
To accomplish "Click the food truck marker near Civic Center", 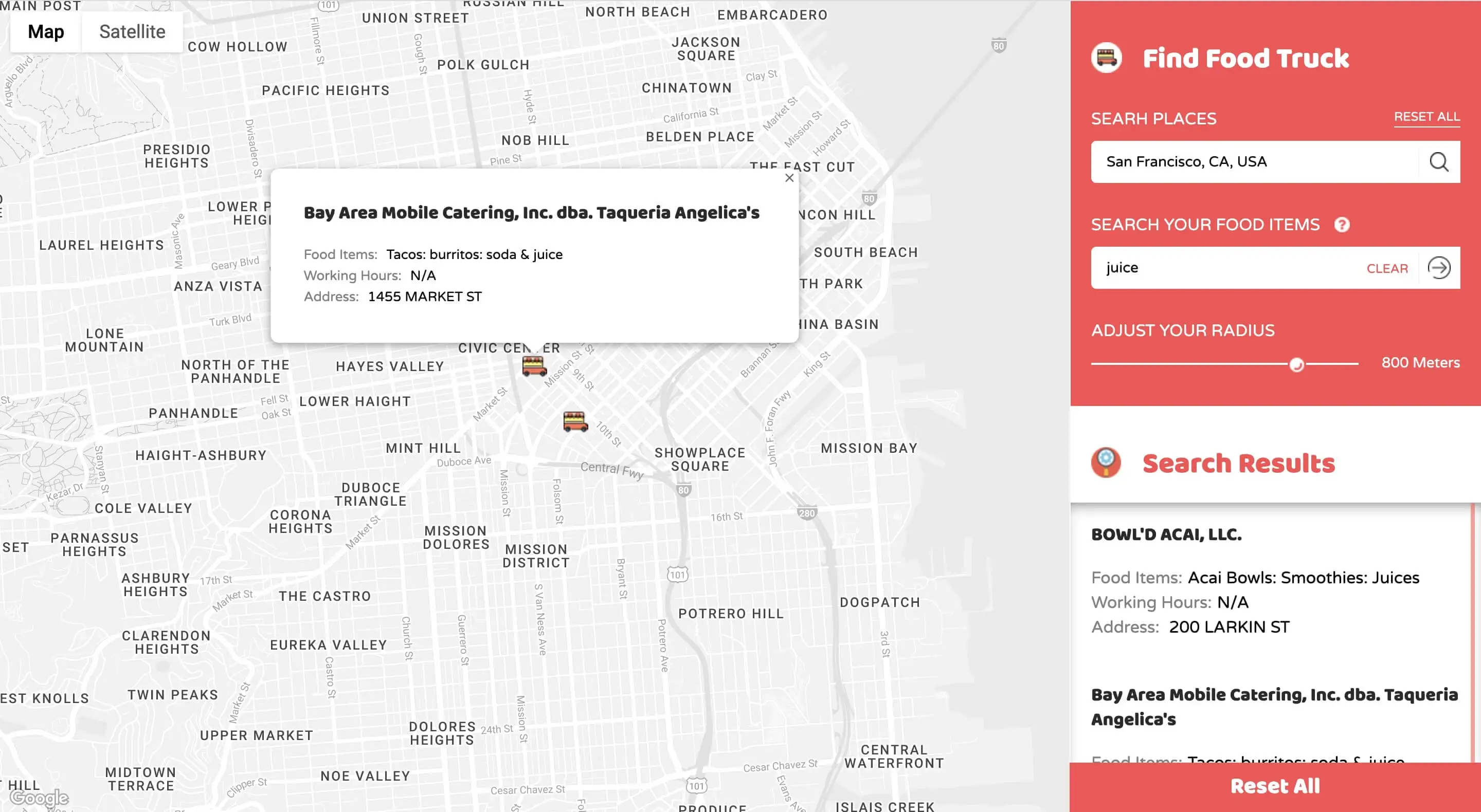I will coord(534,366).
